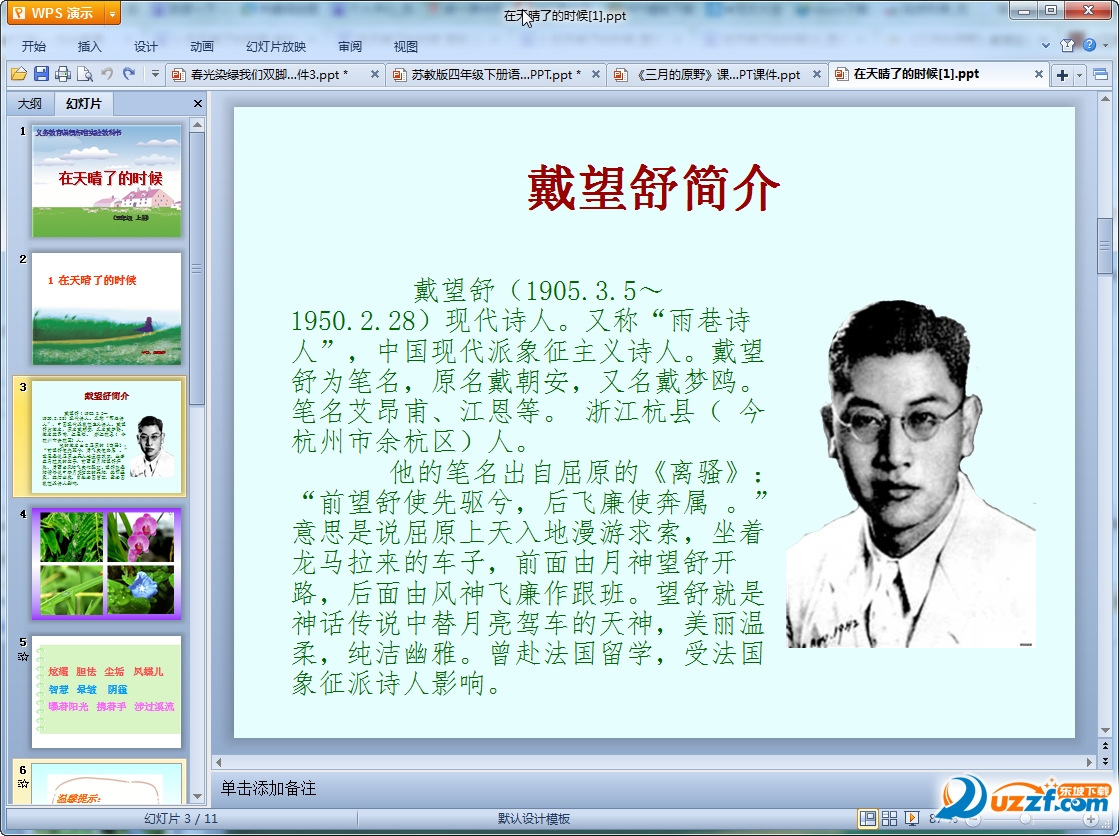This screenshot has width=1119, height=836.
Task: Click the 戴望舒 biography text body
Action: click(x=528, y=486)
